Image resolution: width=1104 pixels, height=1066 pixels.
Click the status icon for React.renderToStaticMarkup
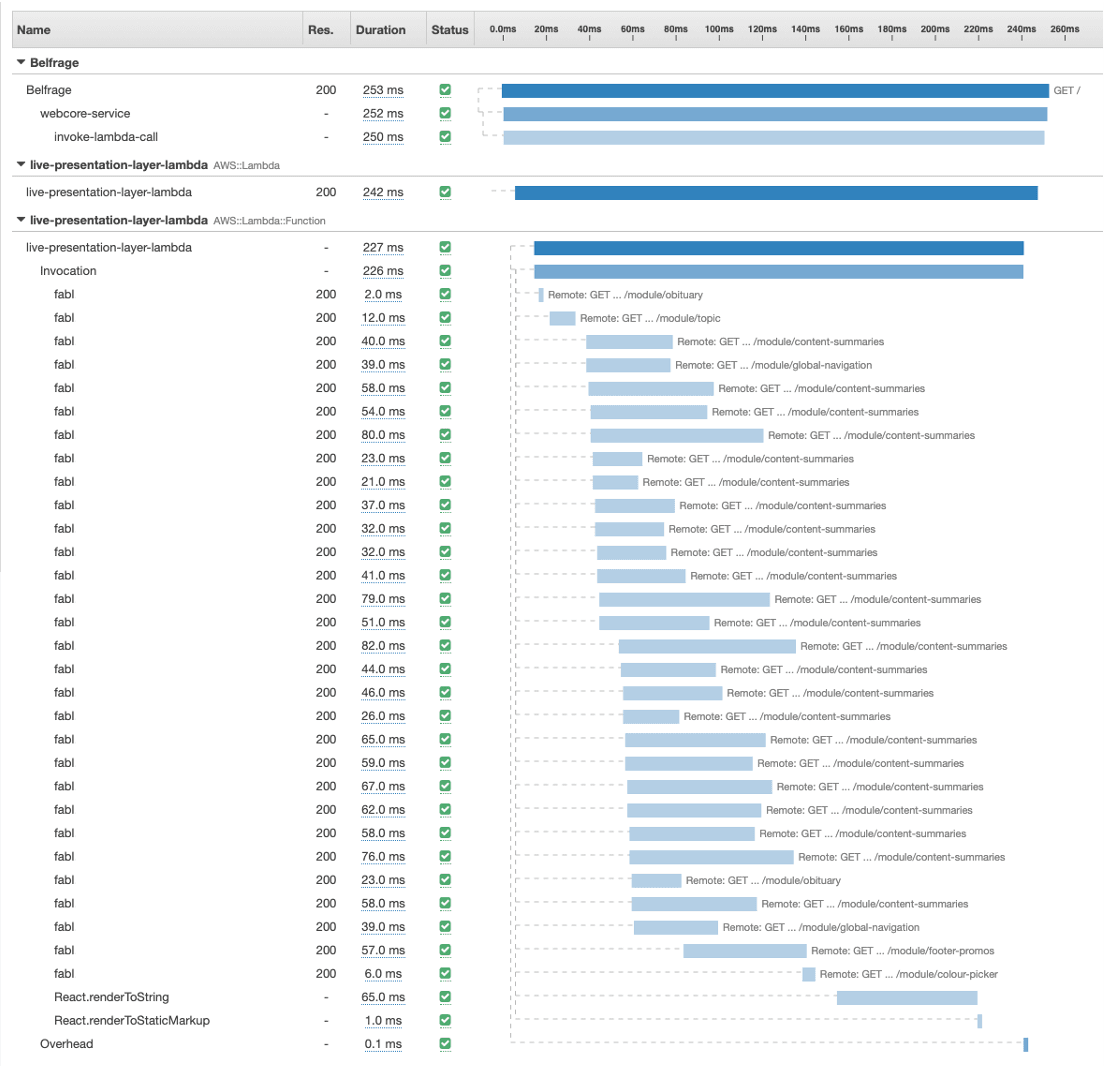(445, 1020)
